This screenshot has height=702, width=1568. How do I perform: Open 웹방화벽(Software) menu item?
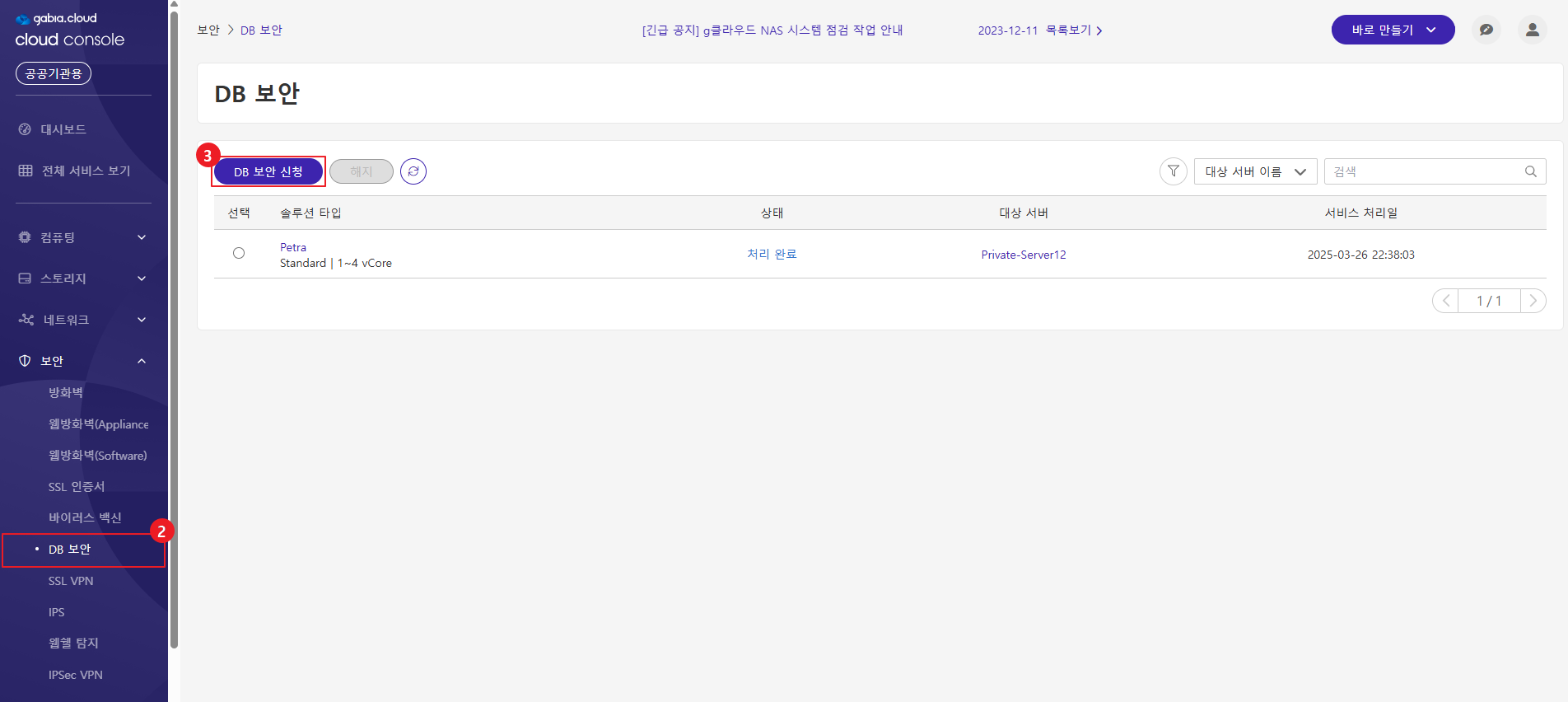point(98,455)
